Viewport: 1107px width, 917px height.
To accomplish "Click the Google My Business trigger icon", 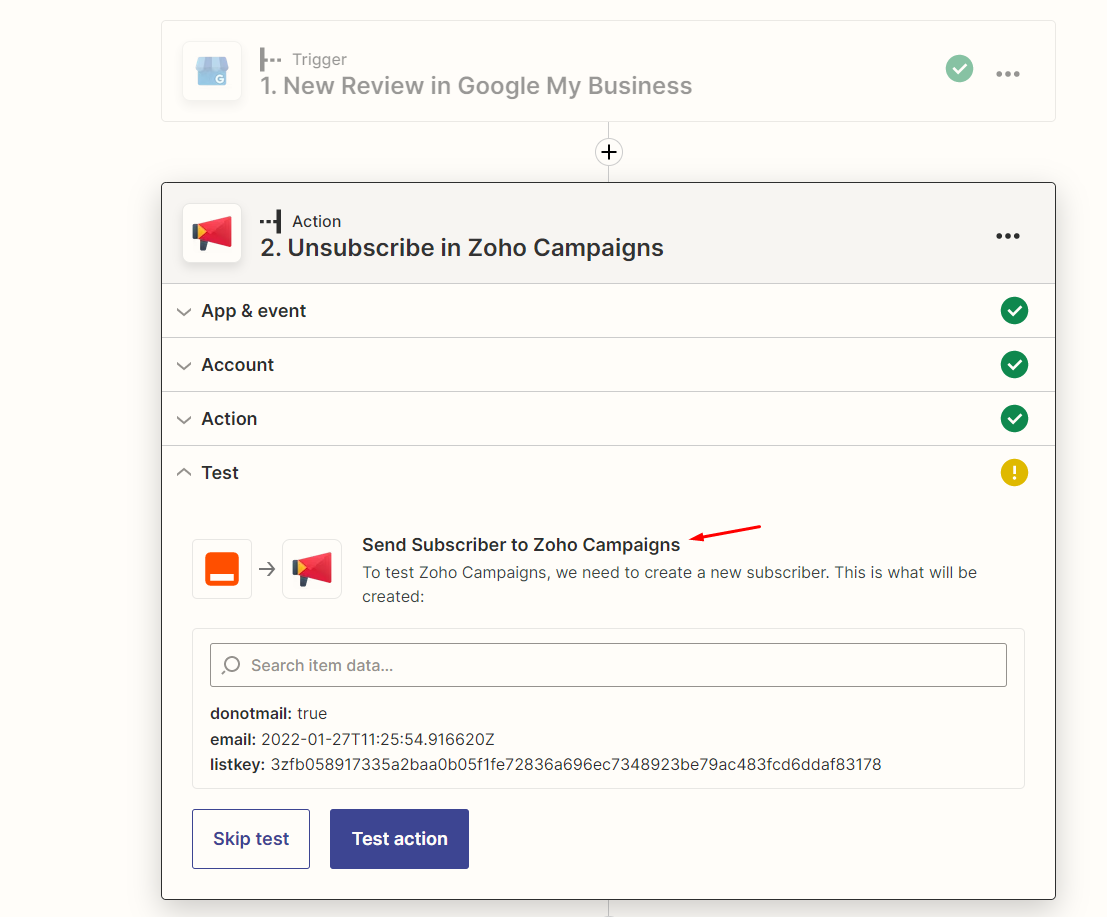I will [x=212, y=71].
